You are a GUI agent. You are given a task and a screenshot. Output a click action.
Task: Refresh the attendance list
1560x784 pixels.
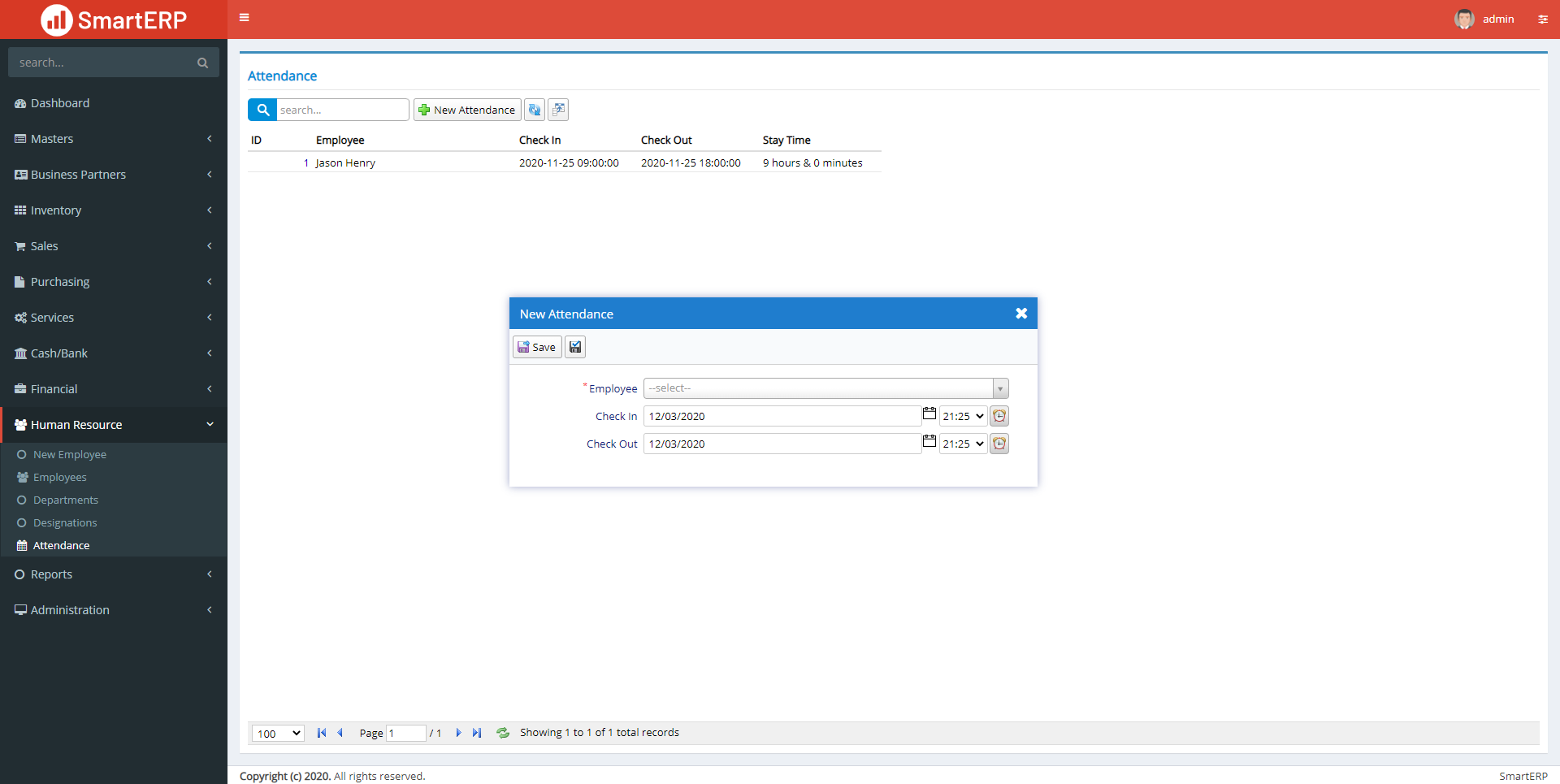click(535, 110)
